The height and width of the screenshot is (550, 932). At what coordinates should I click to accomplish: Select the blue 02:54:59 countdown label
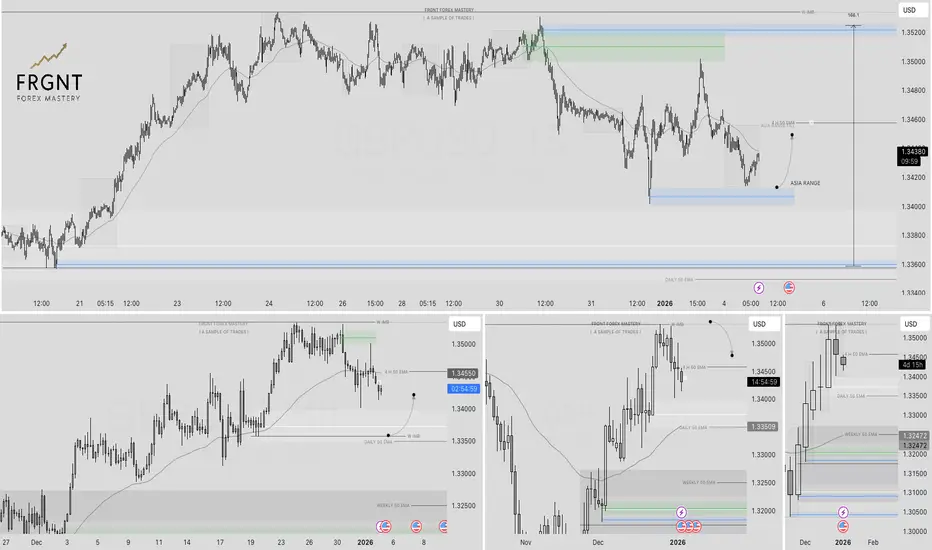tap(462, 389)
